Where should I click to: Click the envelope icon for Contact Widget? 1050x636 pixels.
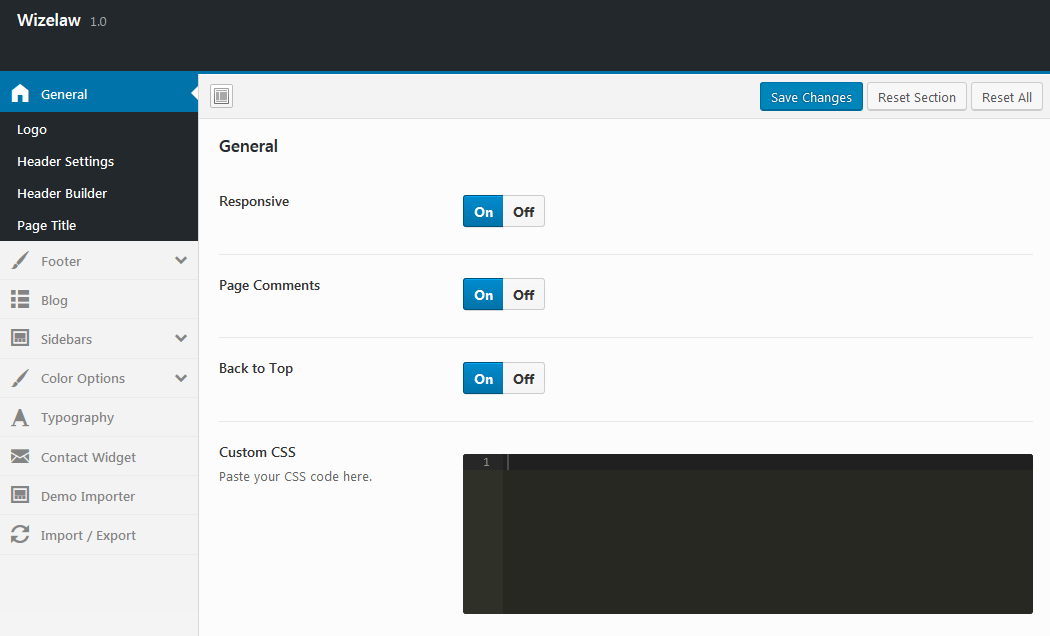pos(20,457)
